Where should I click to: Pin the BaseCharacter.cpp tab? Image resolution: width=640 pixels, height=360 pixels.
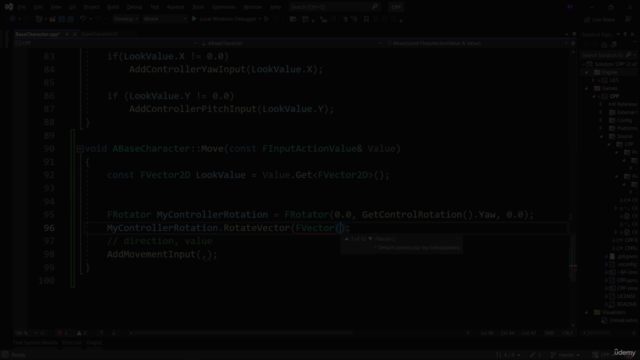(x=67, y=34)
